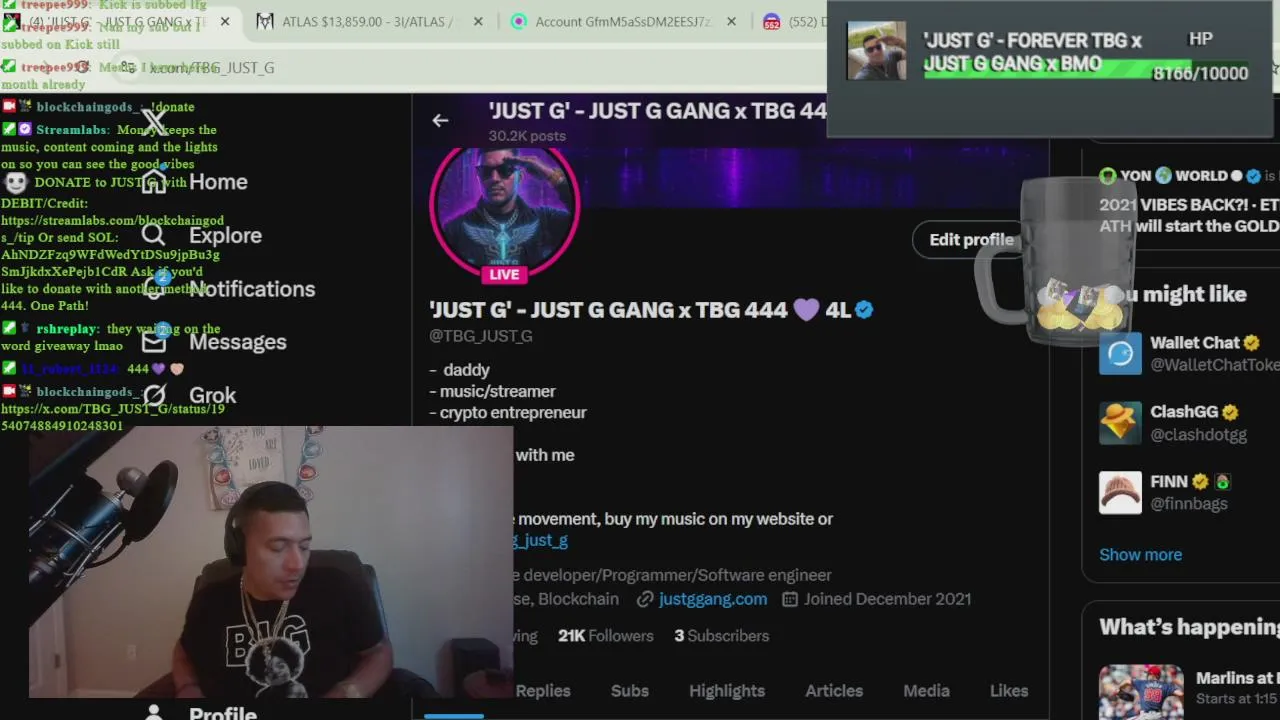This screenshot has width=1280, height=720.
Task: Open the Explore search icon
Action: 153,235
